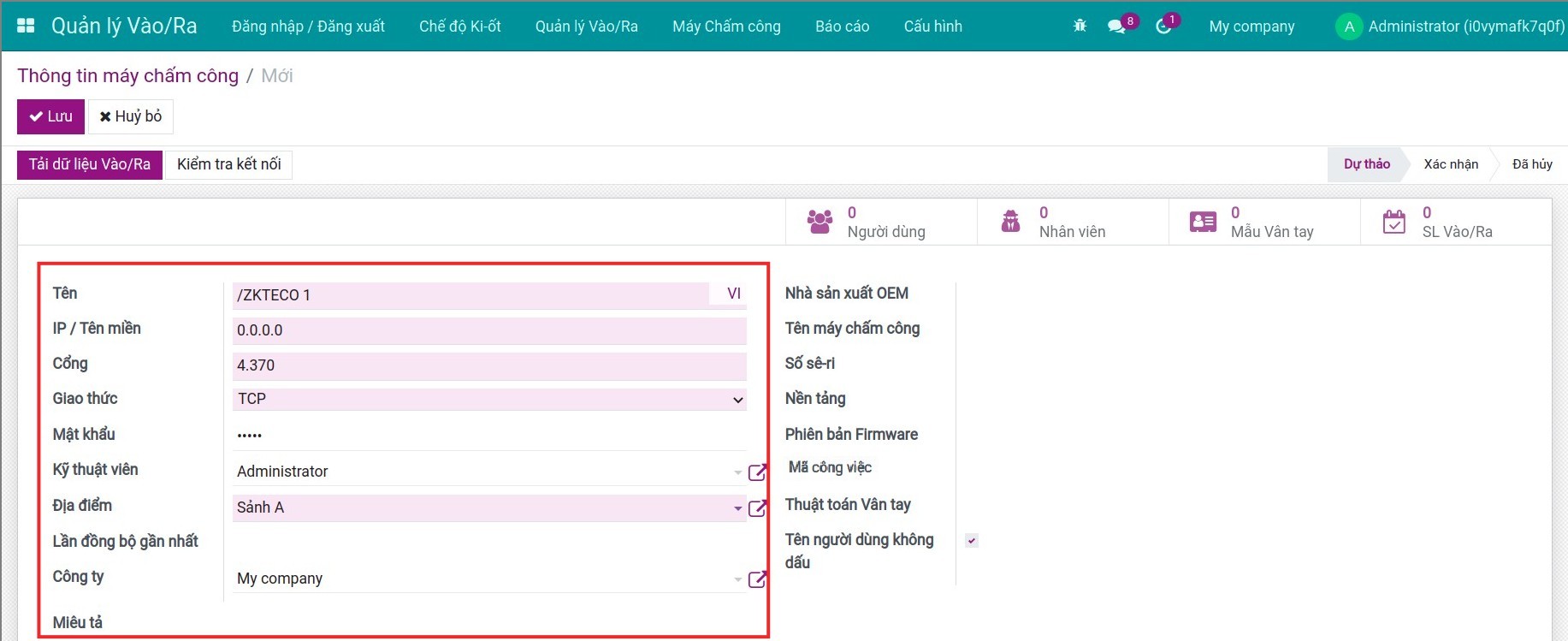Click the IP / Tên miền input field
1568x641 pixels.
489,330
